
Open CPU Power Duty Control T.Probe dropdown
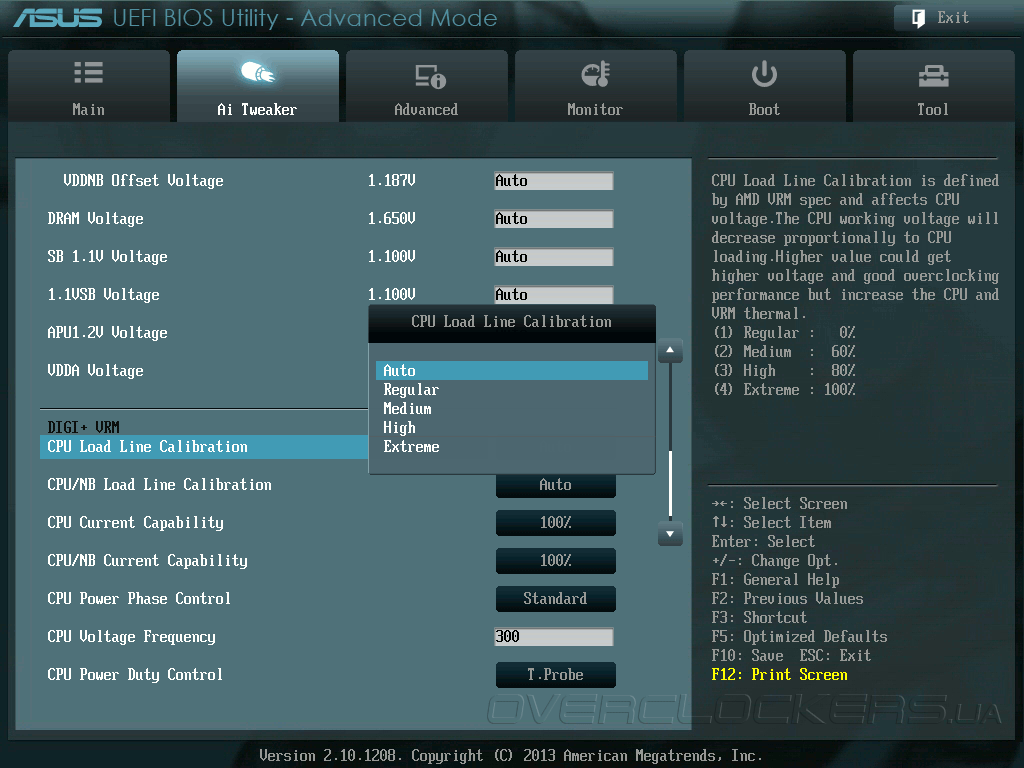click(x=556, y=675)
